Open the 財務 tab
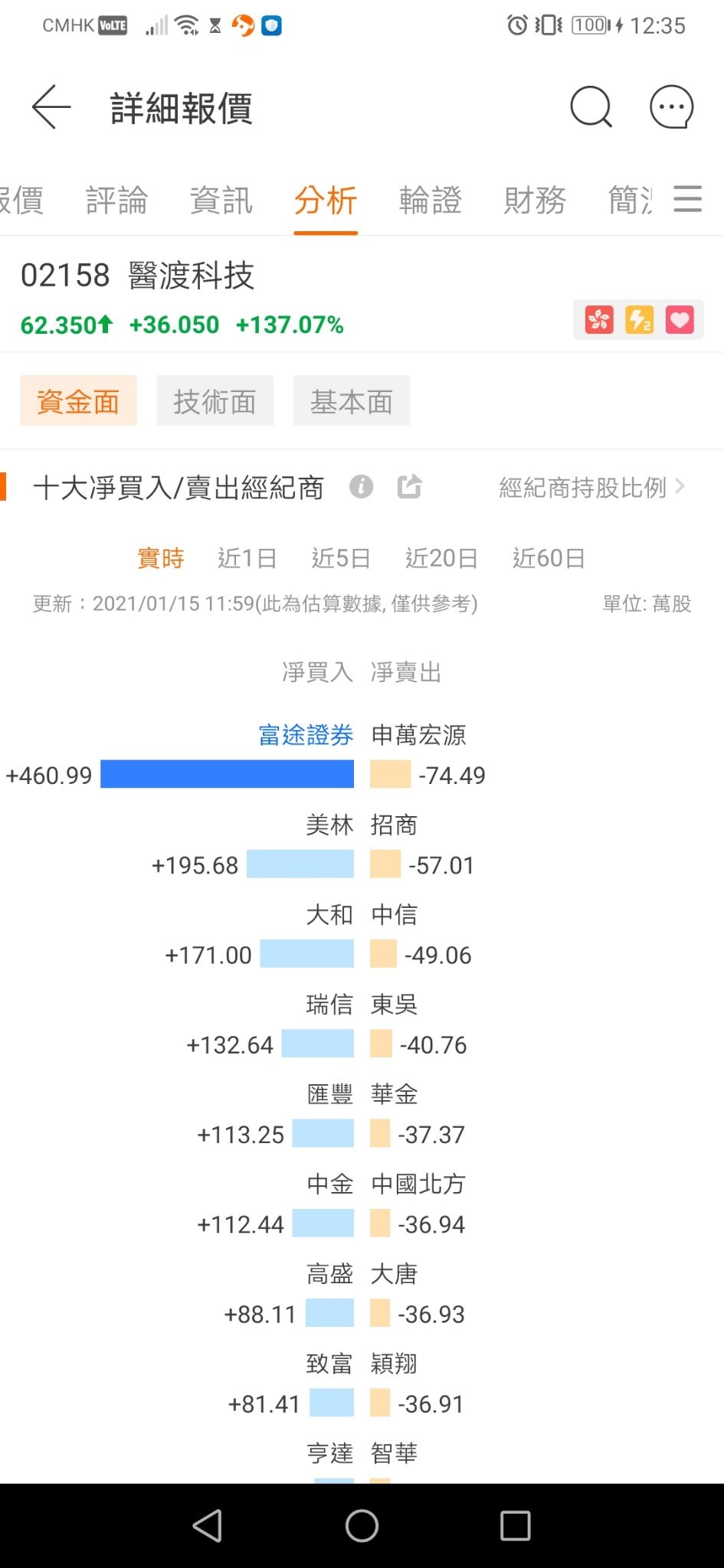This screenshot has height=1568, width=724. (535, 201)
